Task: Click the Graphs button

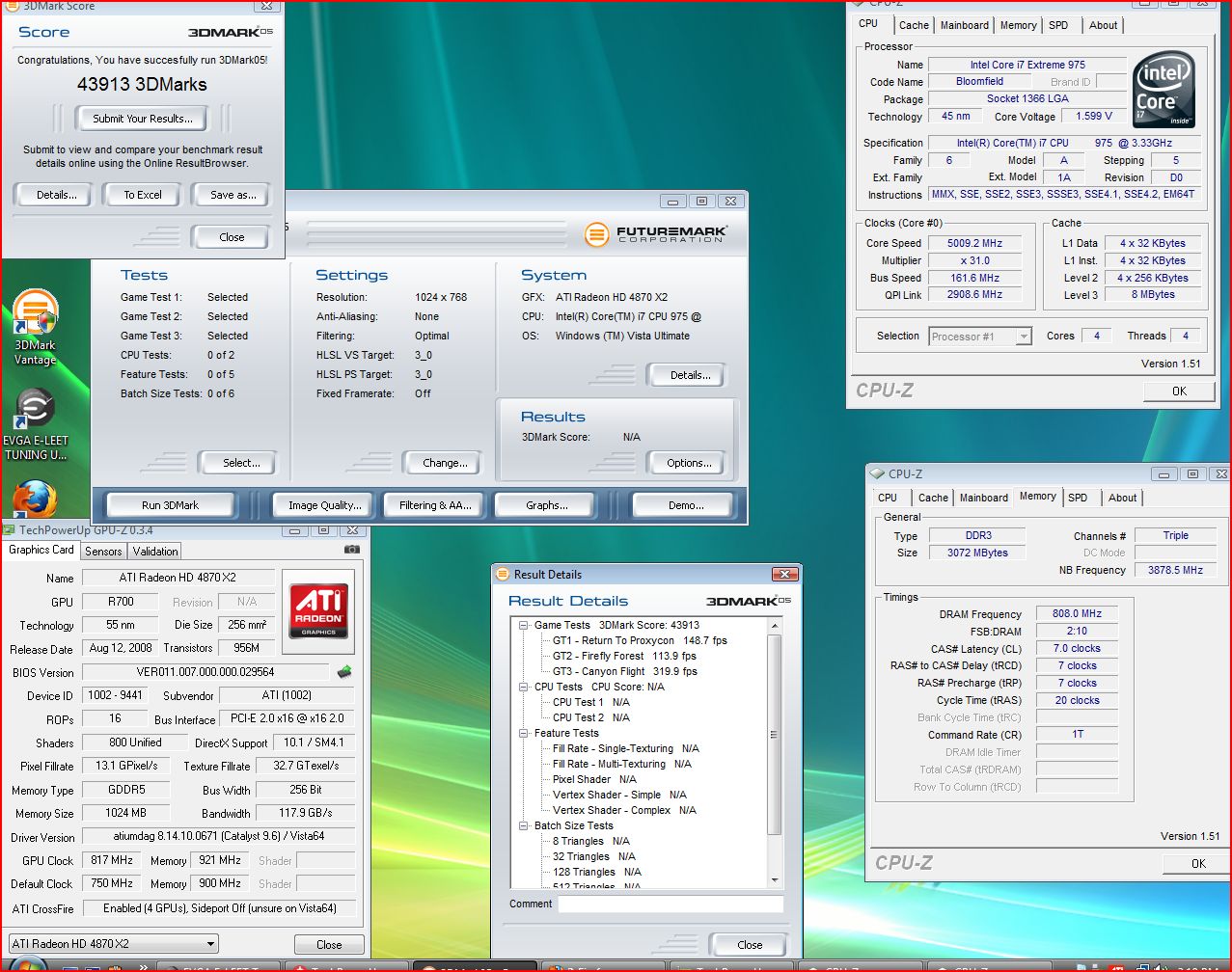Action: click(547, 505)
